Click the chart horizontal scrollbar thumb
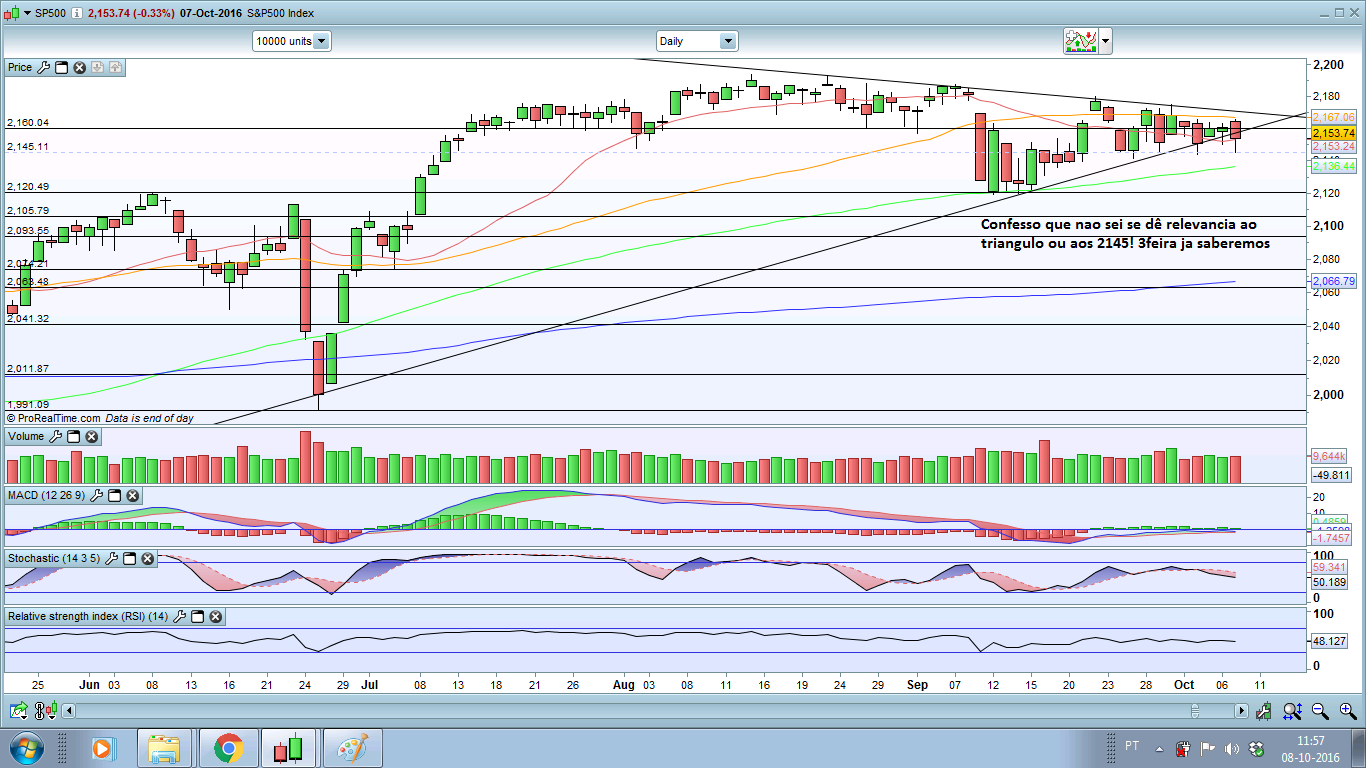The height and width of the screenshot is (768, 1366). click(1194, 711)
